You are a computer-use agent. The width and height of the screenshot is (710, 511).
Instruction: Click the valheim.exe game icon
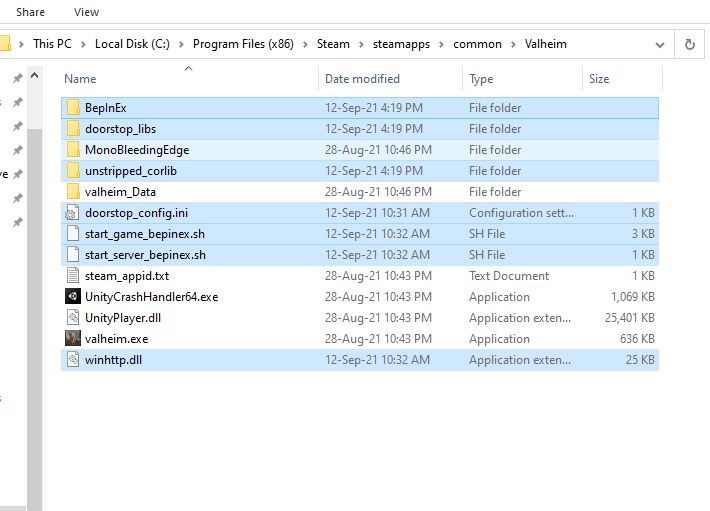73,339
